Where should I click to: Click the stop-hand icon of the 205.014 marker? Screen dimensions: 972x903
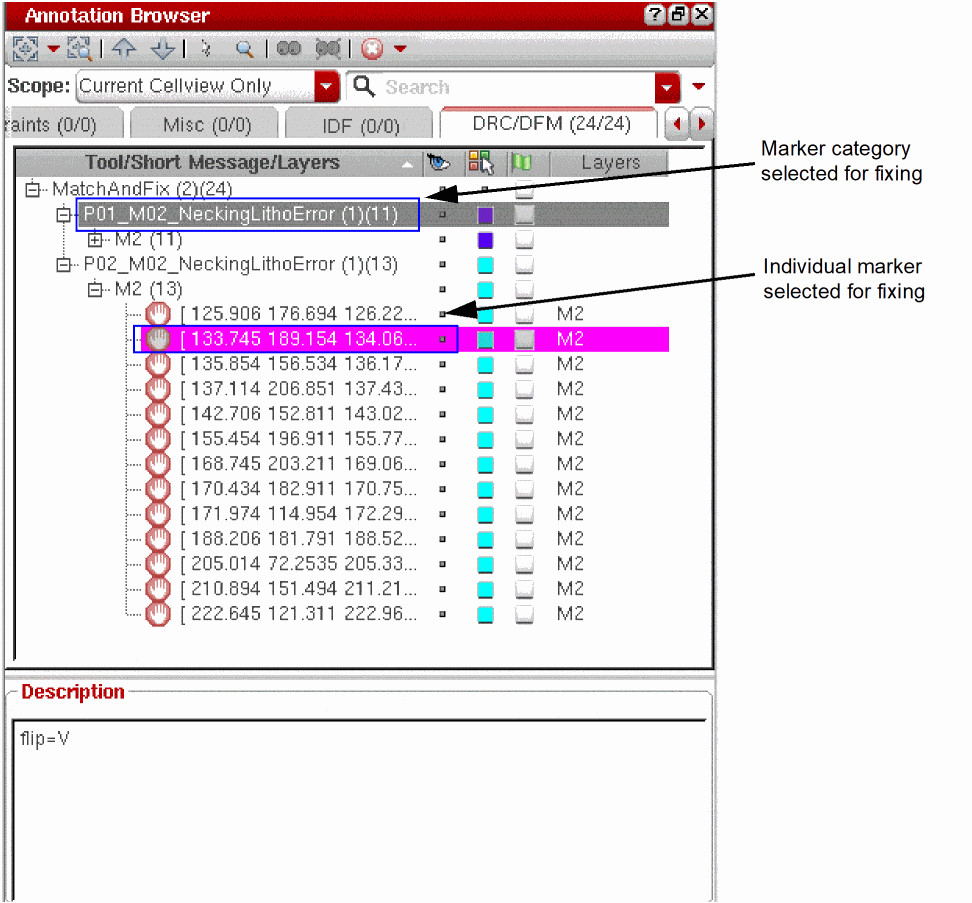pos(158,564)
